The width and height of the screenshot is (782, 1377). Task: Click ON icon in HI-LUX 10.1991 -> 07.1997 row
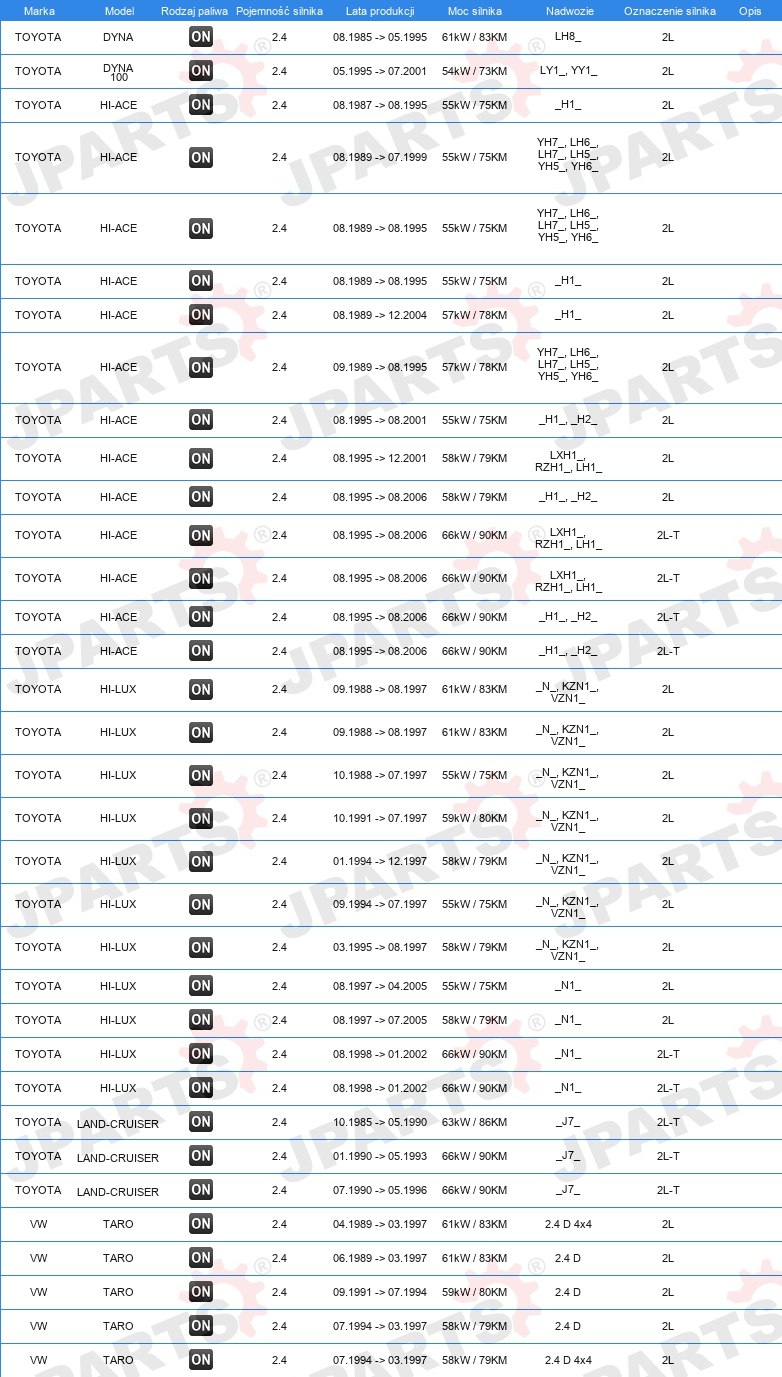(x=201, y=818)
